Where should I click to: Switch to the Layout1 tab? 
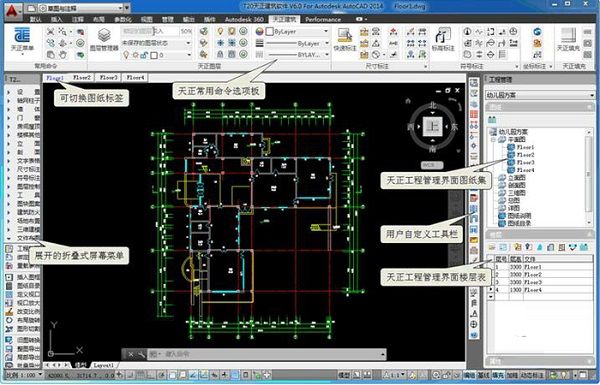pyautogui.click(x=104, y=365)
